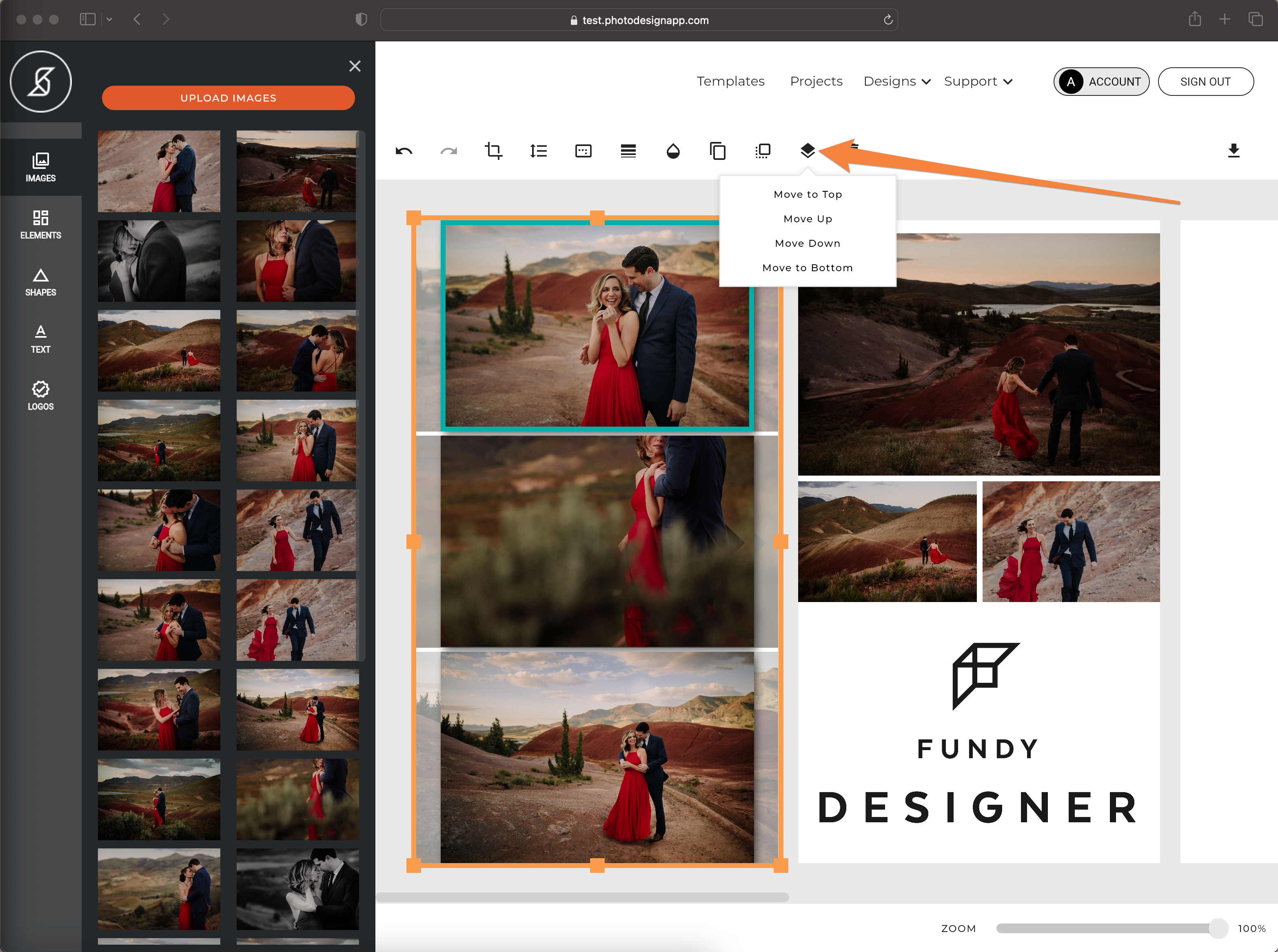Select the teal-bordered couple photo on canvas
The width and height of the screenshot is (1278, 952).
[597, 325]
